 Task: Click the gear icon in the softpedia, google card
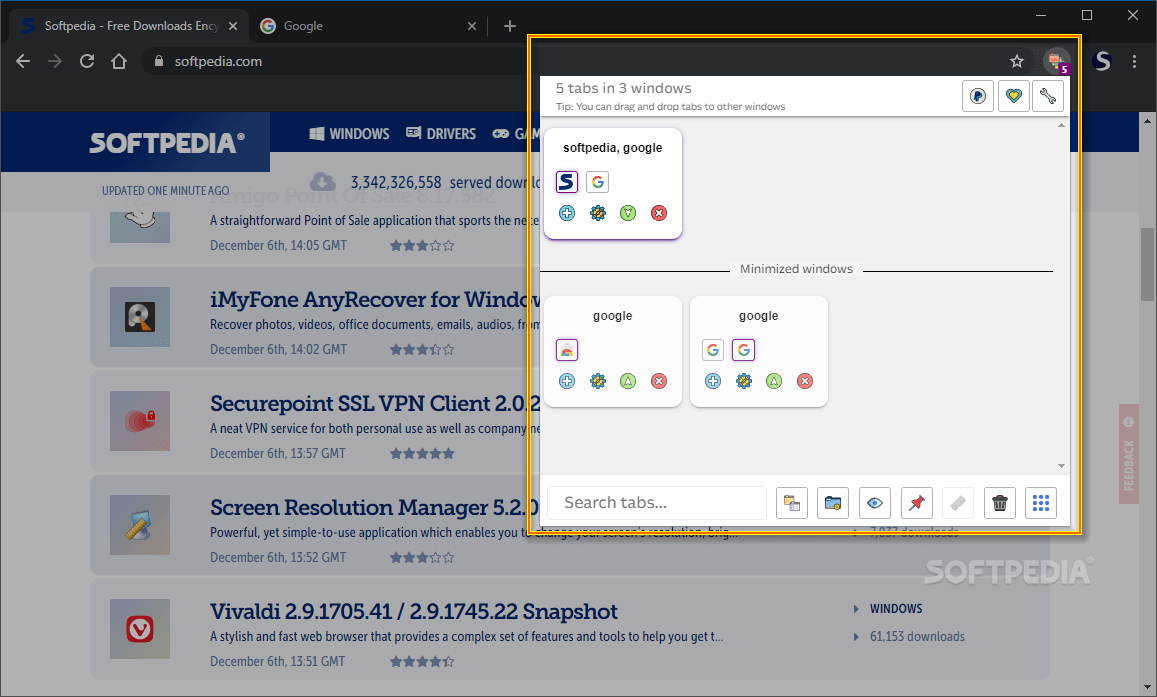(598, 213)
